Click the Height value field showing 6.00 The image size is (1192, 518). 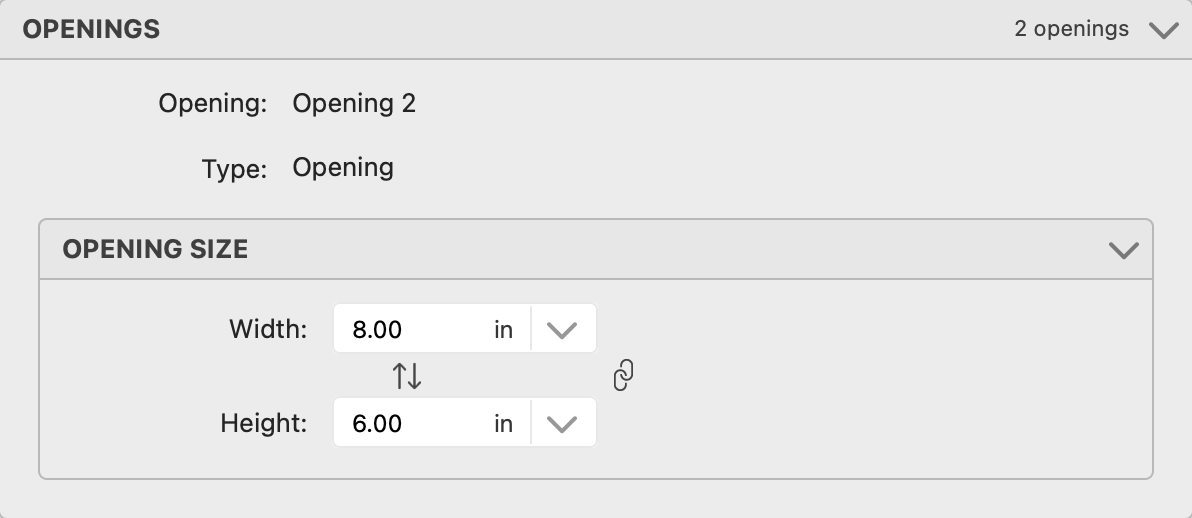(410, 424)
